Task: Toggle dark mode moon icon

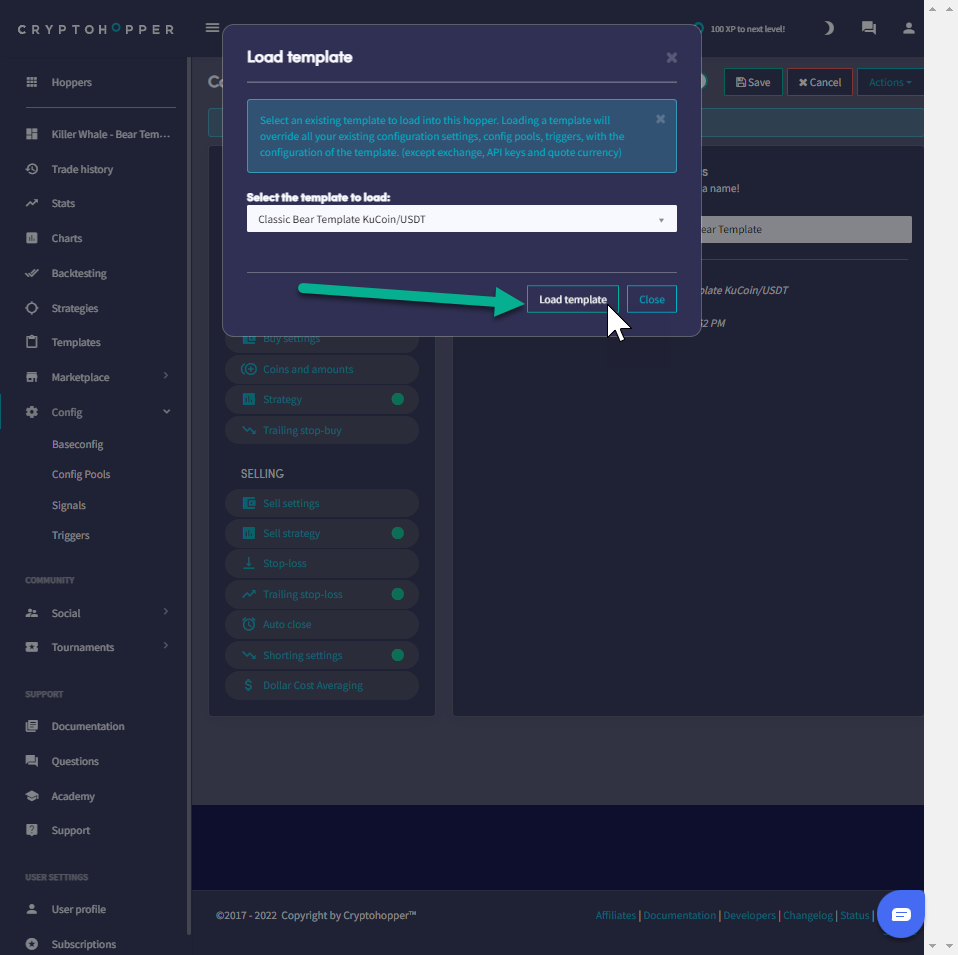Action: coord(828,28)
